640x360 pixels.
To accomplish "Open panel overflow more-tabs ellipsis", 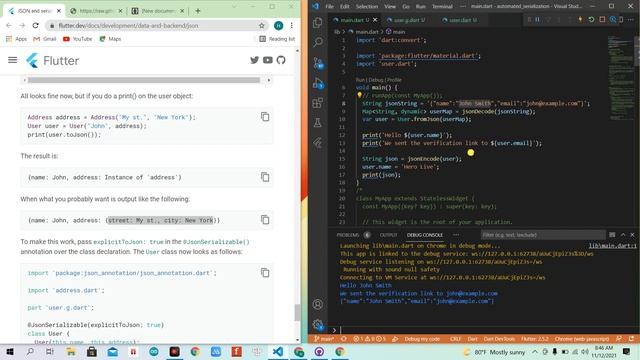I will coord(456,235).
